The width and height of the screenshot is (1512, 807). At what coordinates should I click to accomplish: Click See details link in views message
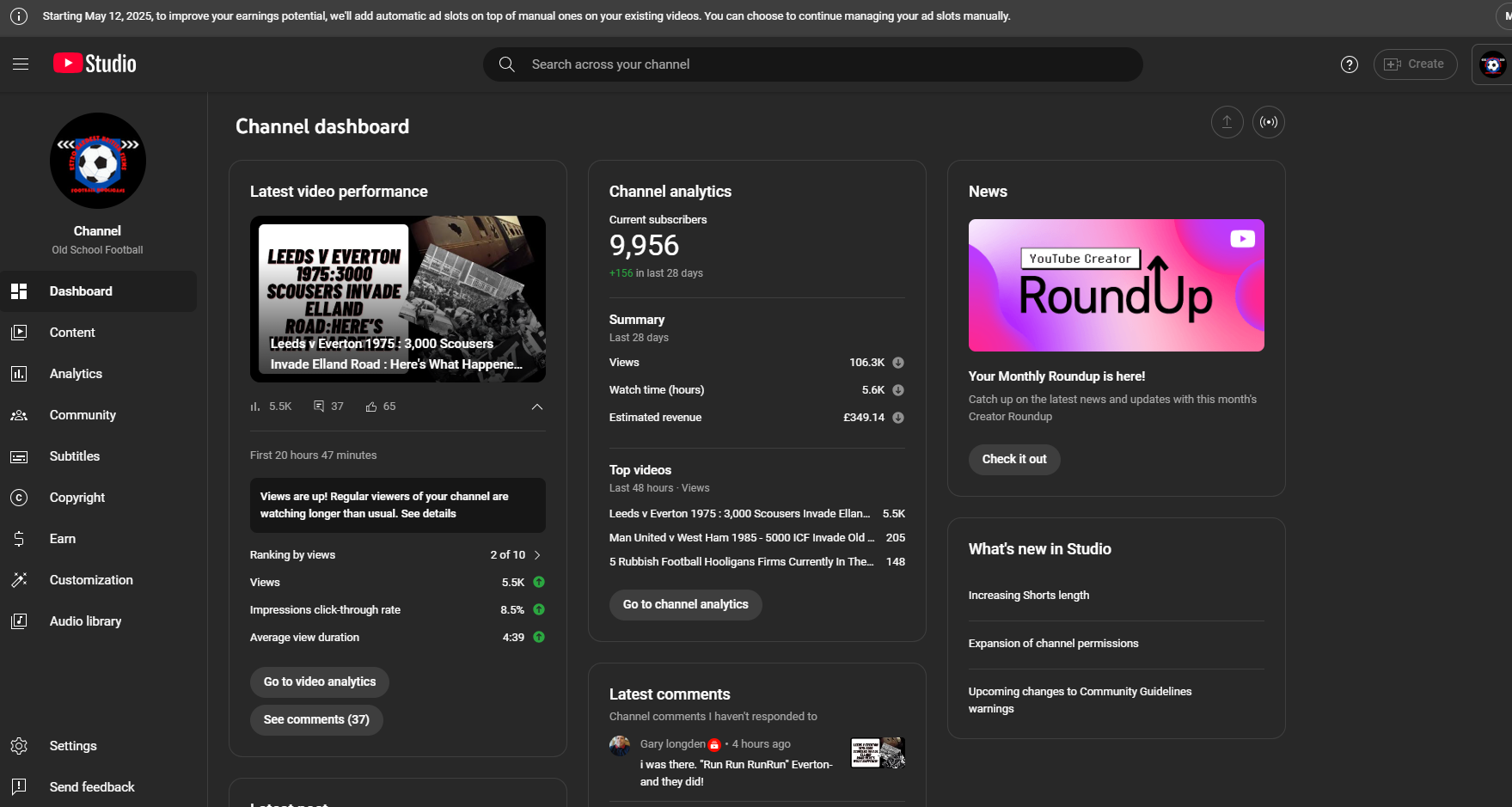(429, 514)
